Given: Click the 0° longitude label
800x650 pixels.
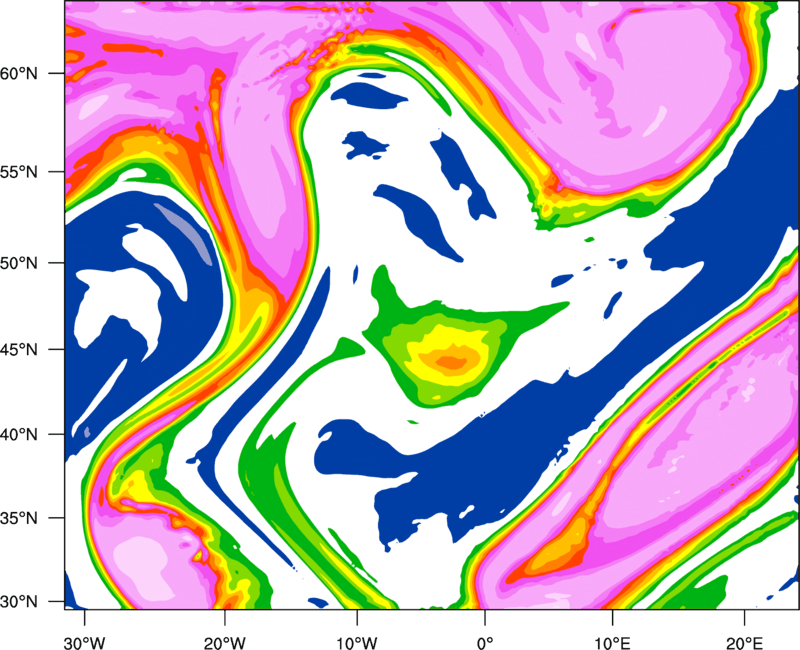Looking at the screenshot, I should [485, 643].
